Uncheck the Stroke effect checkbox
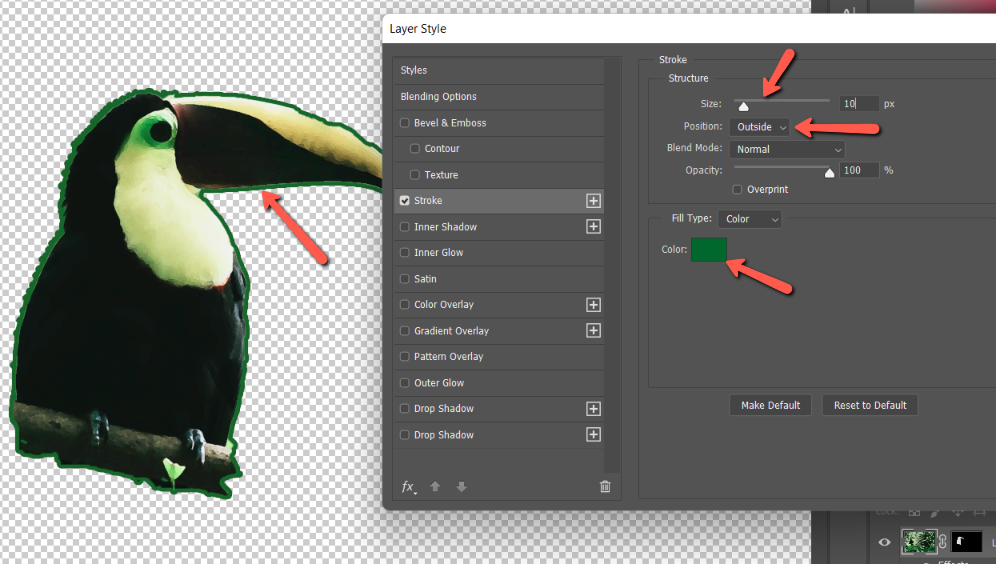The height and width of the screenshot is (564, 996). (405, 201)
